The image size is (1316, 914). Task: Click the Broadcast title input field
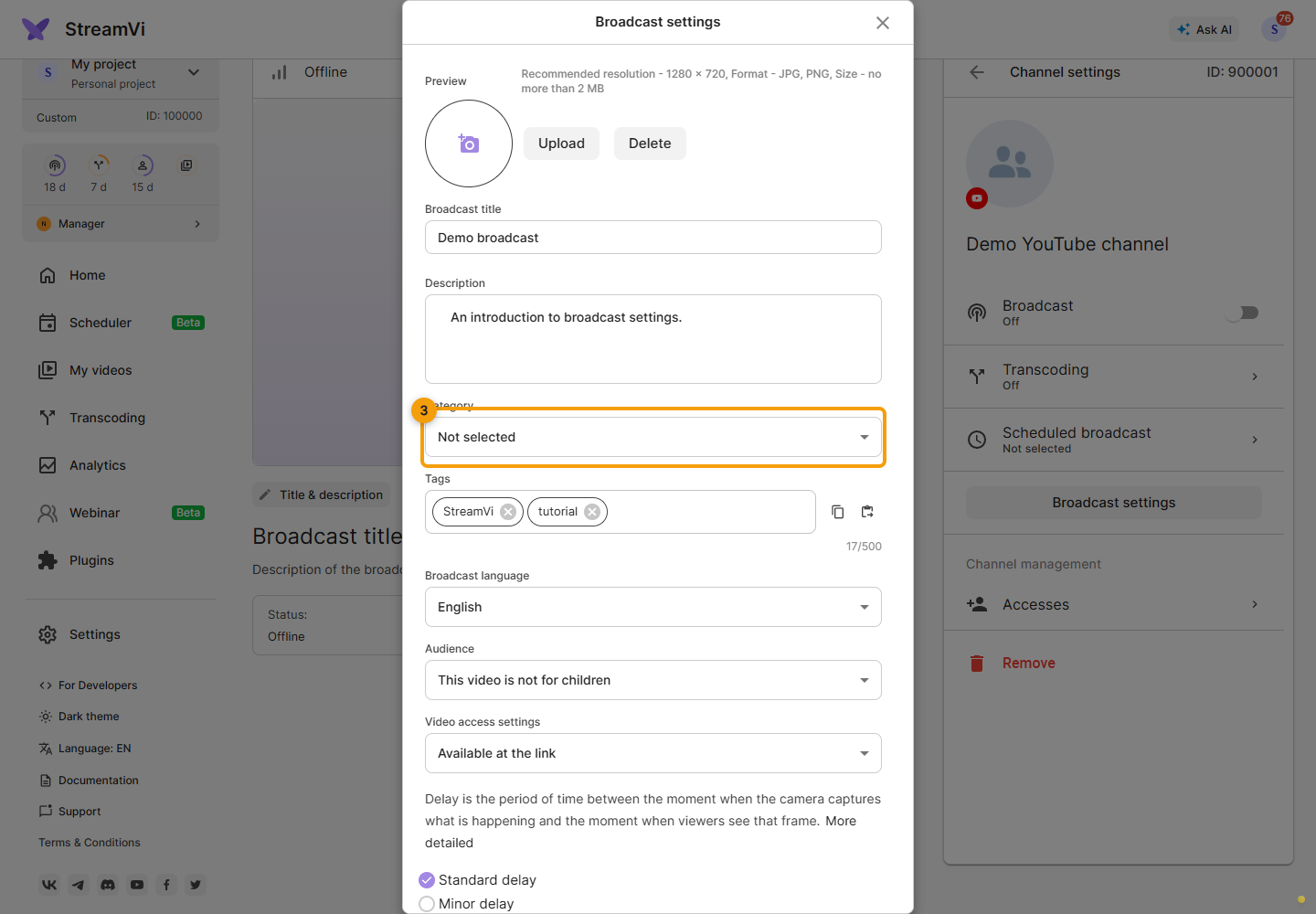pyautogui.click(x=653, y=238)
